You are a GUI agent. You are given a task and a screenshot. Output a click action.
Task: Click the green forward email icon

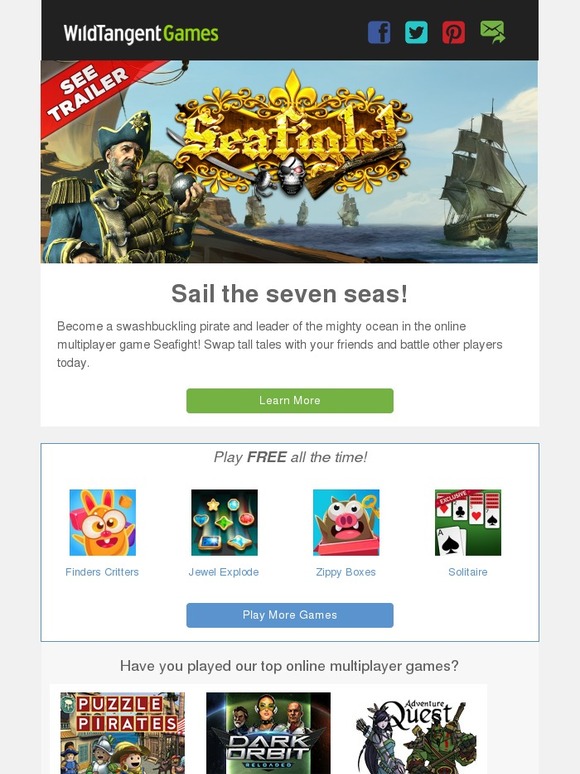pos(492,32)
